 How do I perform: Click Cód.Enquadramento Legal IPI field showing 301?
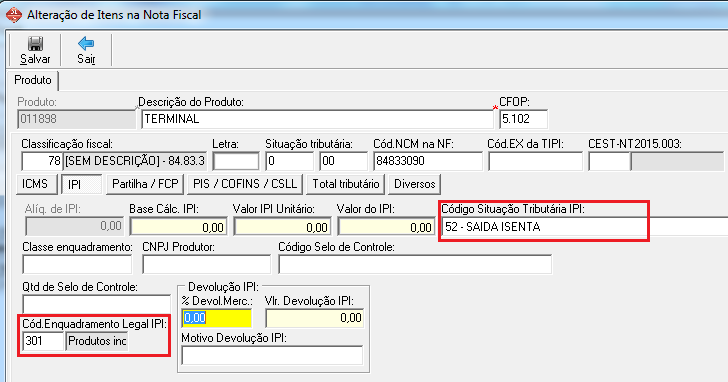pos(43,341)
